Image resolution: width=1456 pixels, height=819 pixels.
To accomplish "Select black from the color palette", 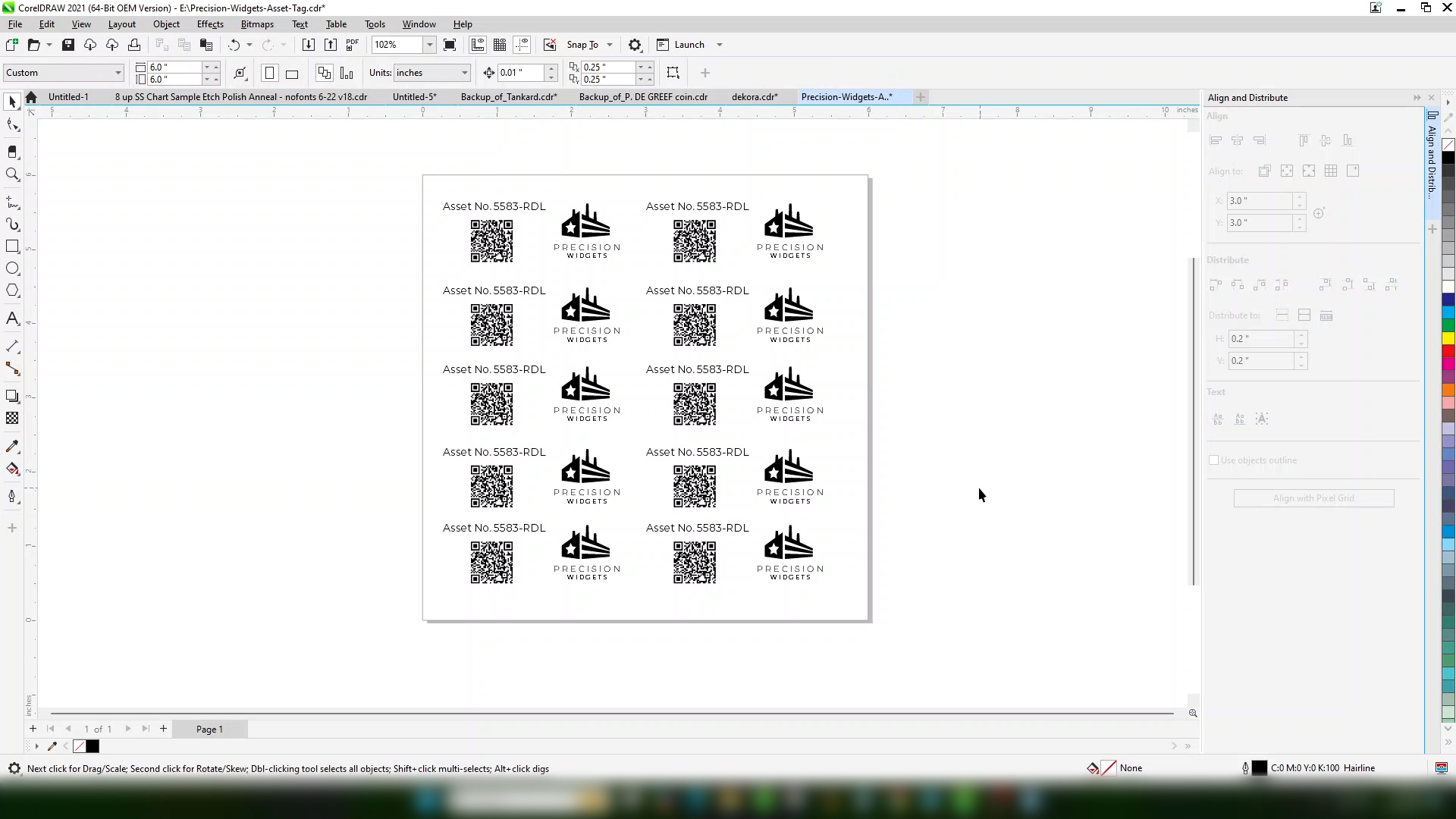I will (x=1449, y=157).
